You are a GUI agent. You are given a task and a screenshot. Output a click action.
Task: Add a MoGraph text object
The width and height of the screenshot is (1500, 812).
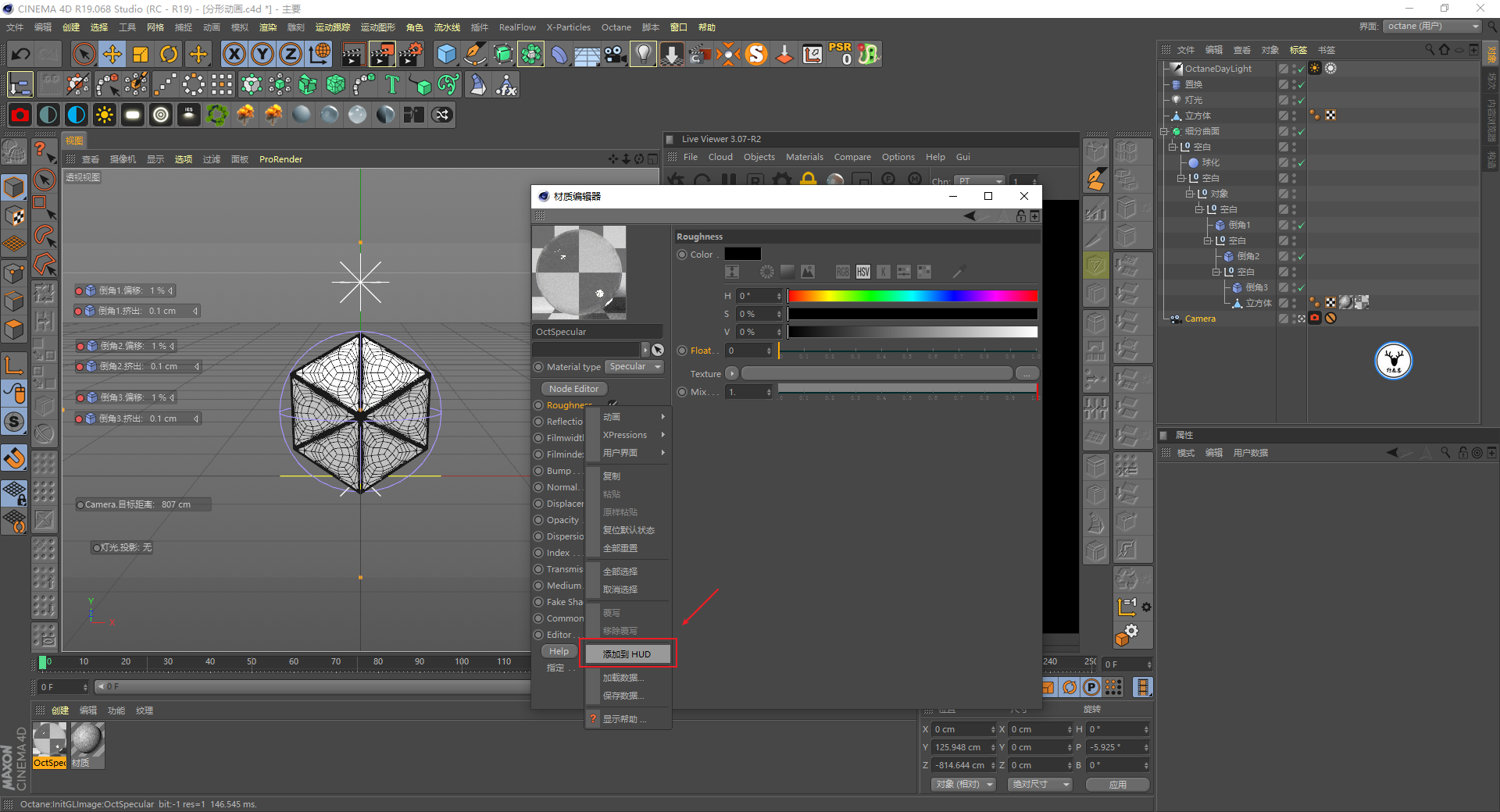(392, 84)
